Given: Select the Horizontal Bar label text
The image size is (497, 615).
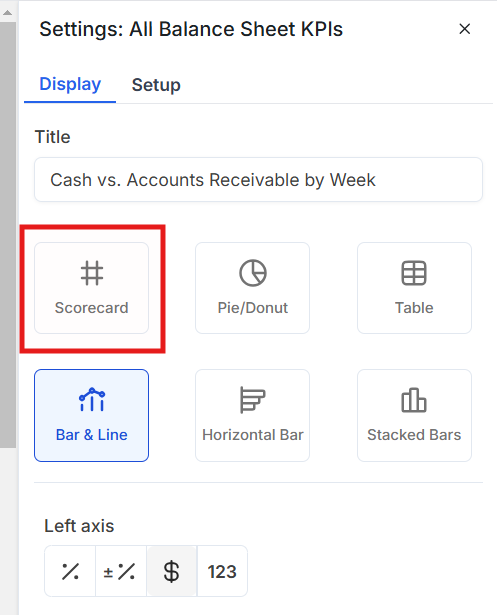Looking at the screenshot, I should coord(253,435).
